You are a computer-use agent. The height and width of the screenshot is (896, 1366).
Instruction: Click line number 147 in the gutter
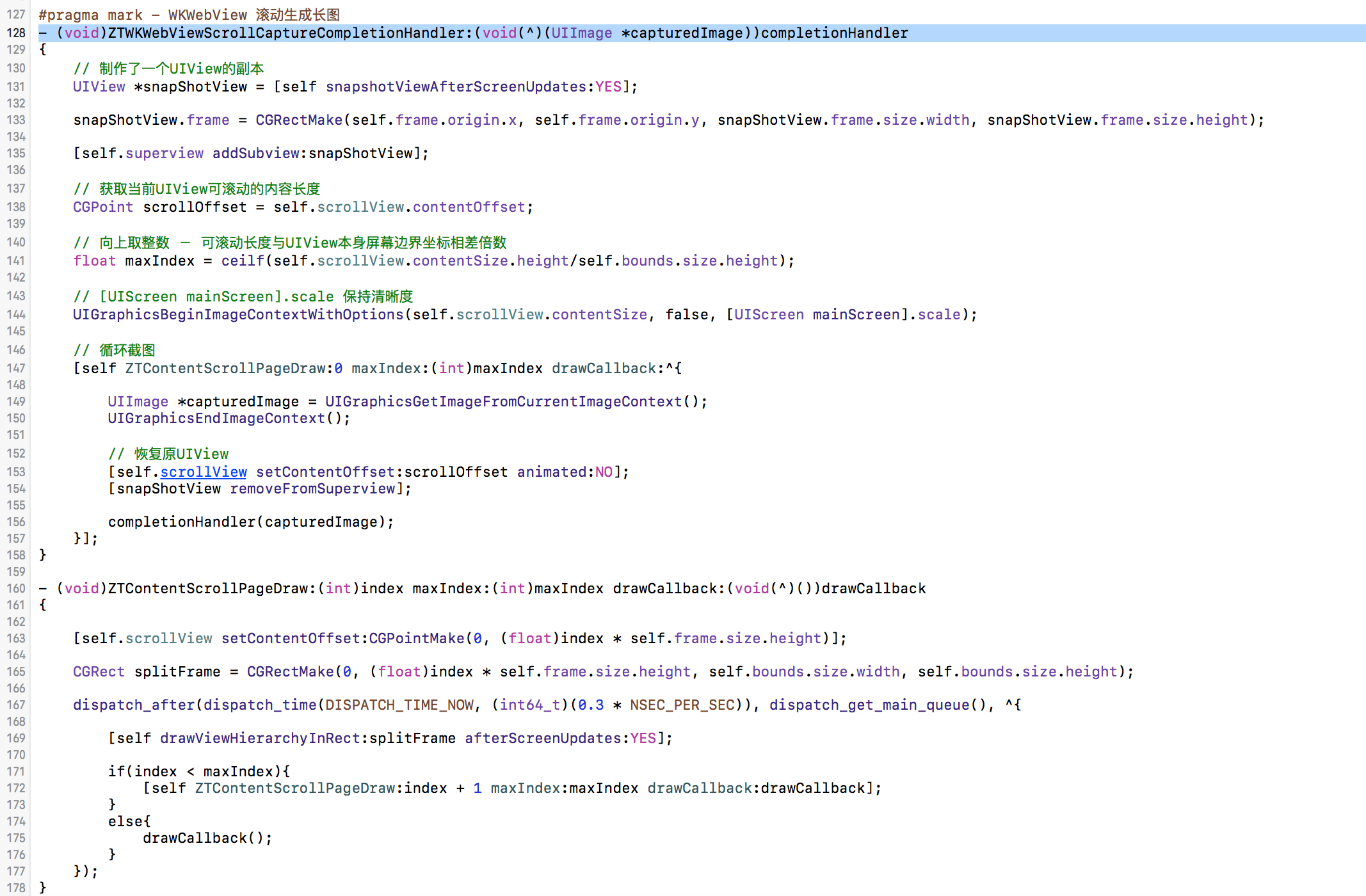(16, 368)
